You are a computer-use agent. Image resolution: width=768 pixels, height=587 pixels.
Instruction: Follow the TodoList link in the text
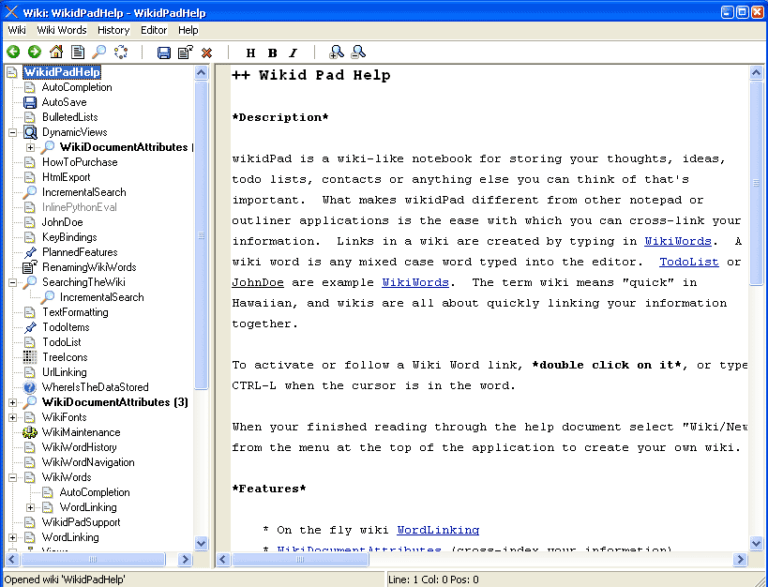(689, 262)
